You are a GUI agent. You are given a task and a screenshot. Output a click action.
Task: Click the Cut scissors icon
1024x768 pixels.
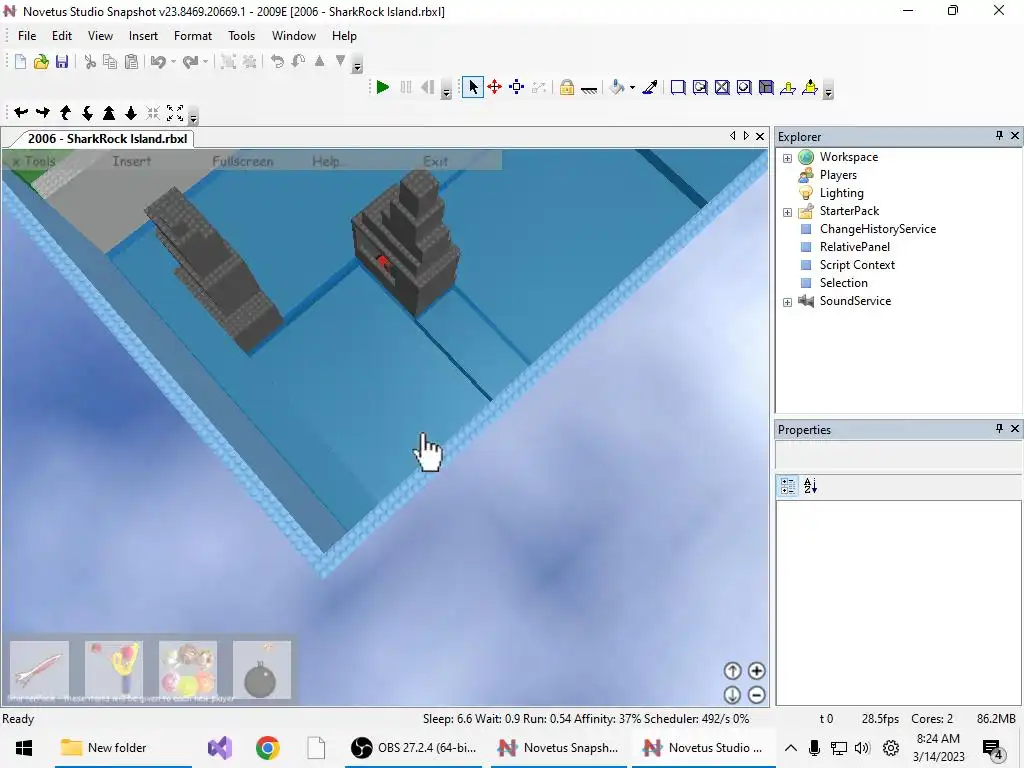click(x=90, y=62)
